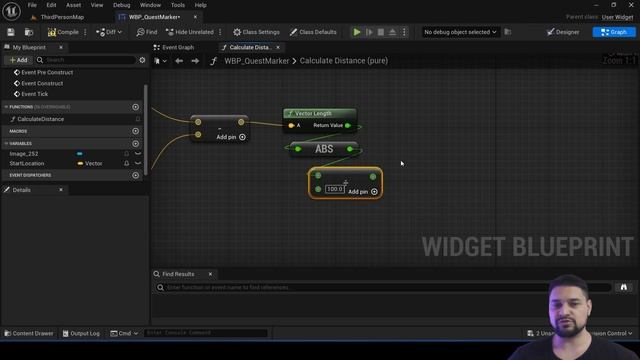Image resolution: width=640 pixels, height=360 pixels.
Task: Open play mode options dots
Action: point(404,32)
